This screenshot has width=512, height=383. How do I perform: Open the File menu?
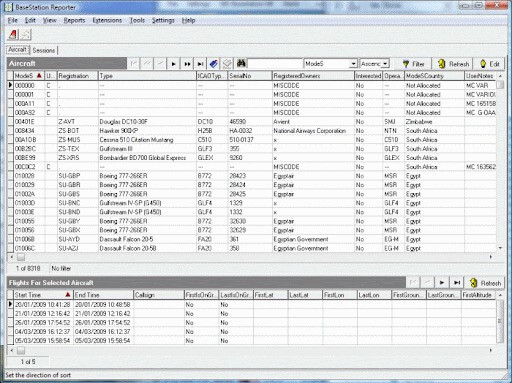pyautogui.click(x=13, y=20)
